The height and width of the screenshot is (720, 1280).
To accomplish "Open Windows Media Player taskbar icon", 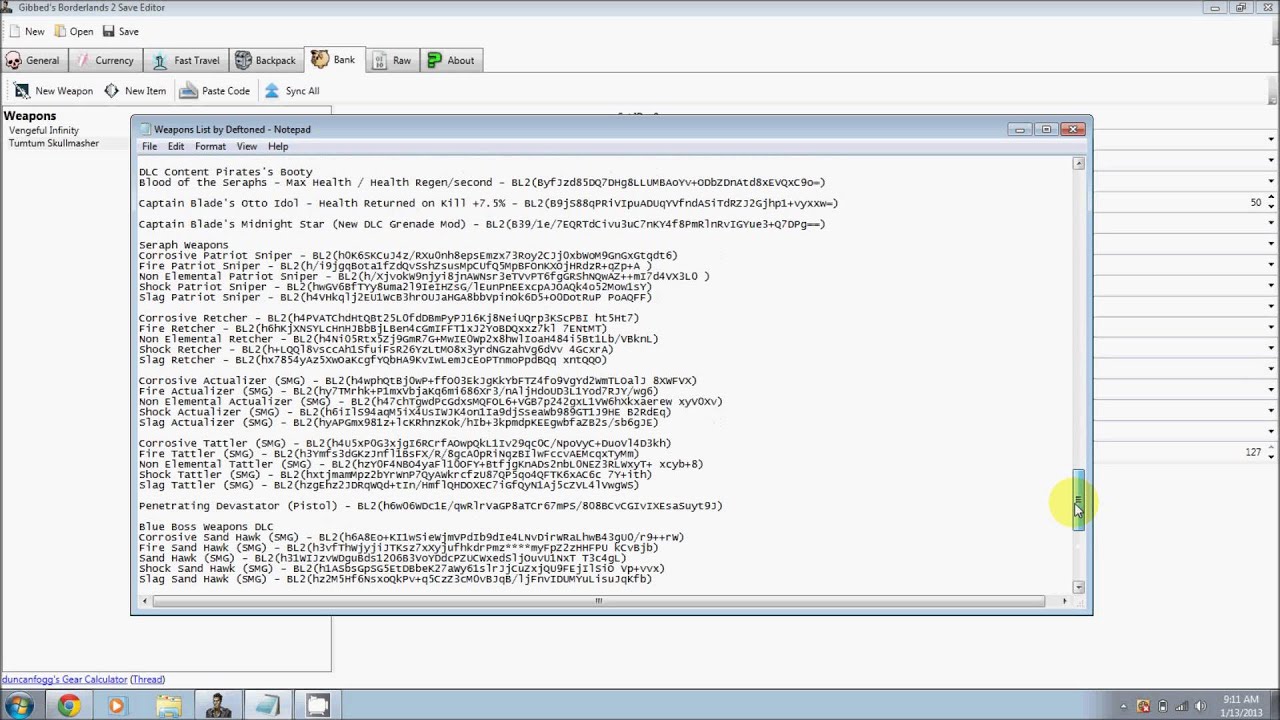I will [x=116, y=706].
